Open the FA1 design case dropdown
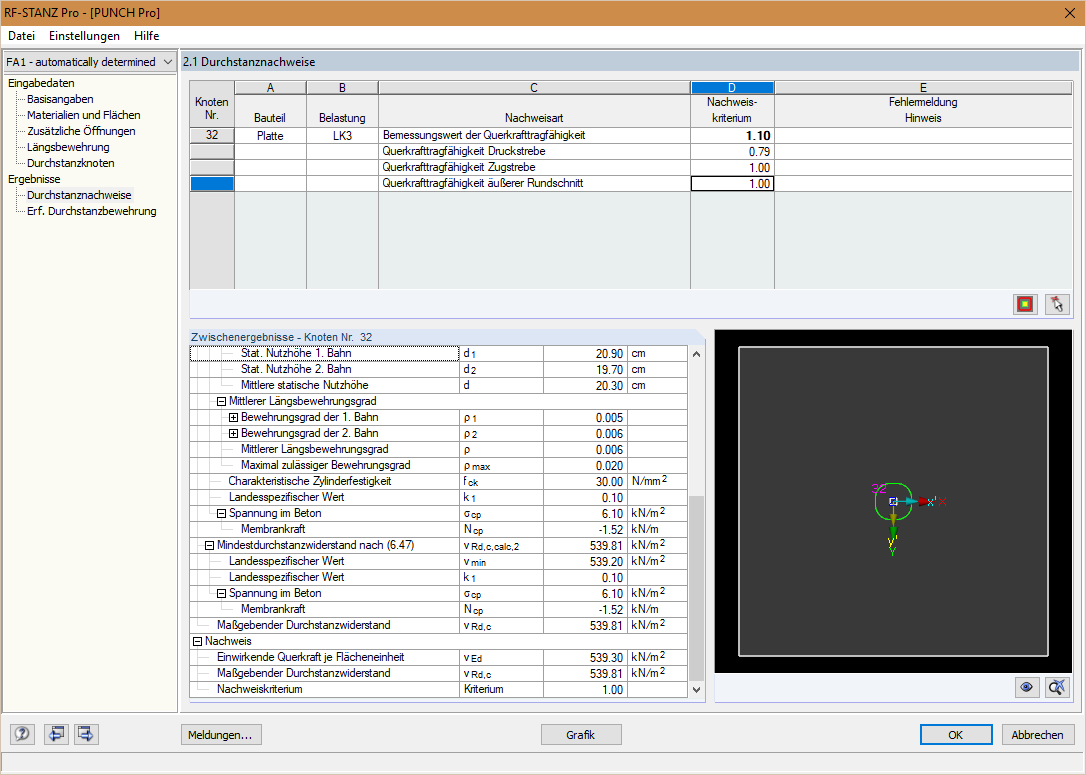Image resolution: width=1086 pixels, height=775 pixels. click(x=167, y=62)
